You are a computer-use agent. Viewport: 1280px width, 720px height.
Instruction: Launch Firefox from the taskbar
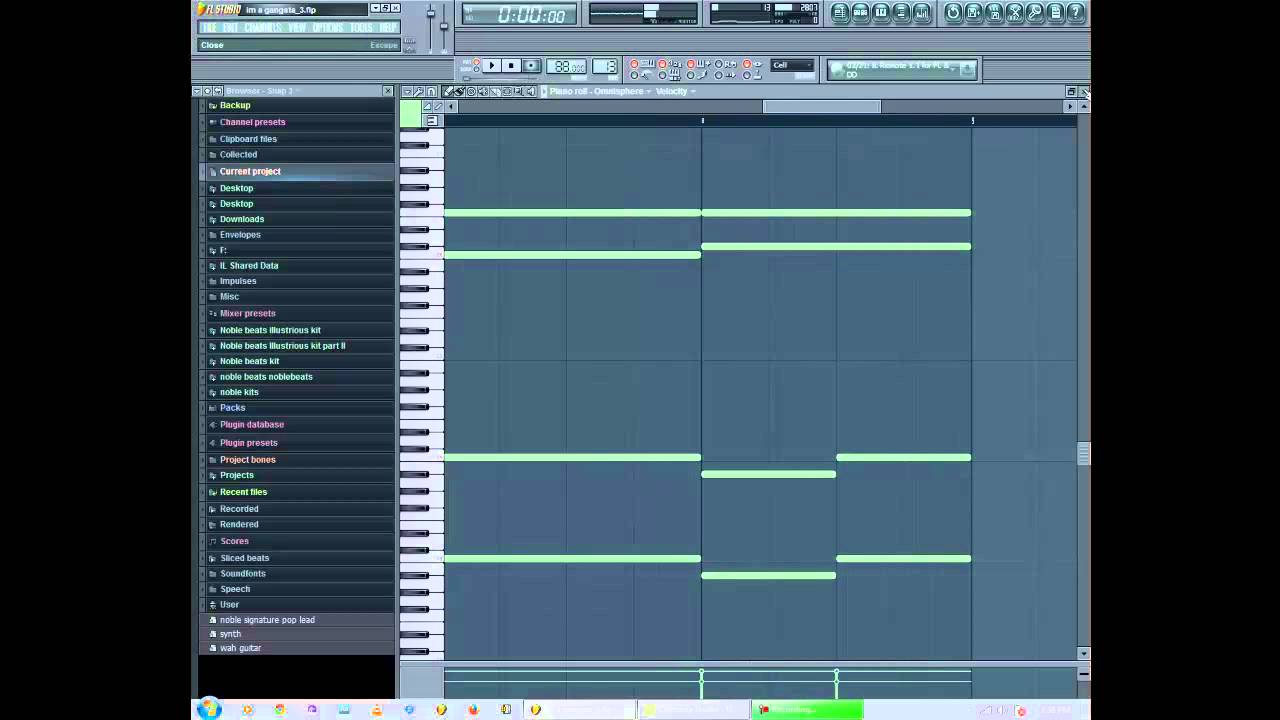[x=473, y=710]
